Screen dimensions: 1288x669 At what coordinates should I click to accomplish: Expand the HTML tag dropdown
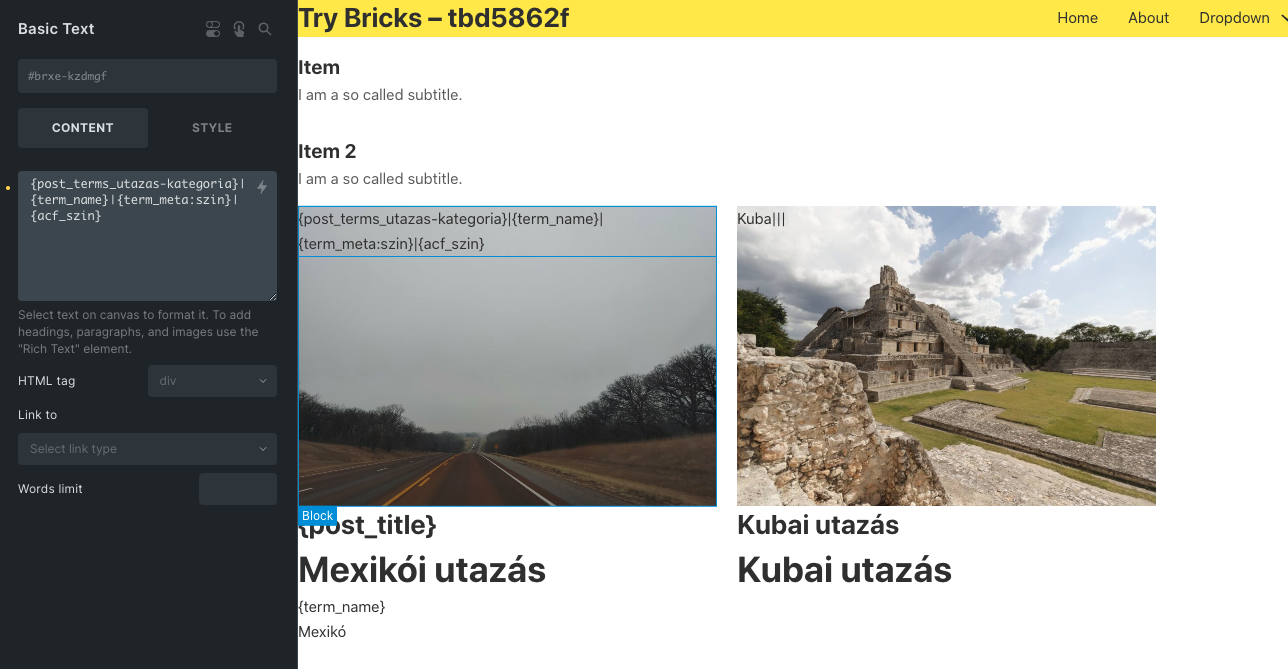tap(212, 381)
